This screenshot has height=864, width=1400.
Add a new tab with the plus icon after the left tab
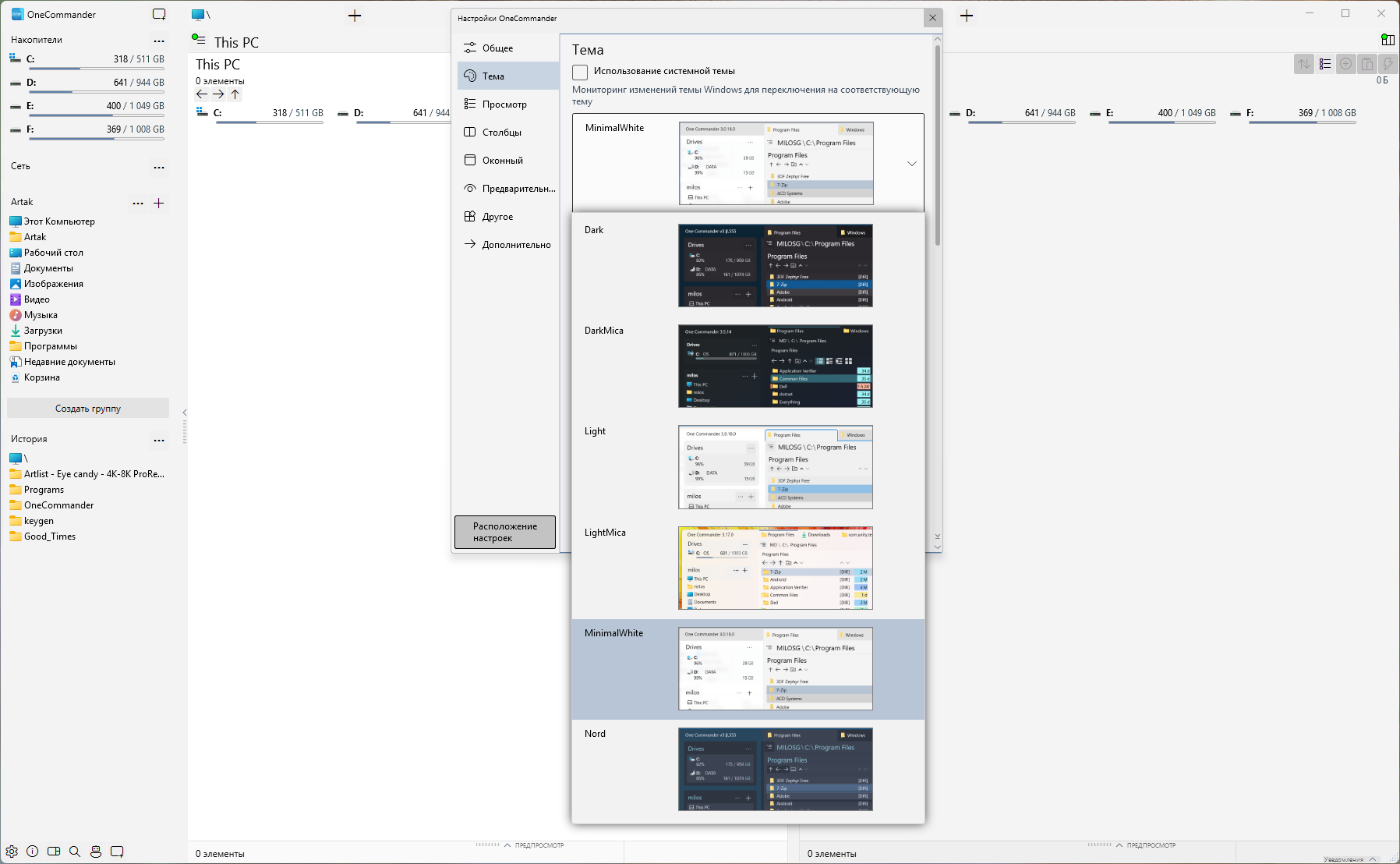click(x=355, y=16)
